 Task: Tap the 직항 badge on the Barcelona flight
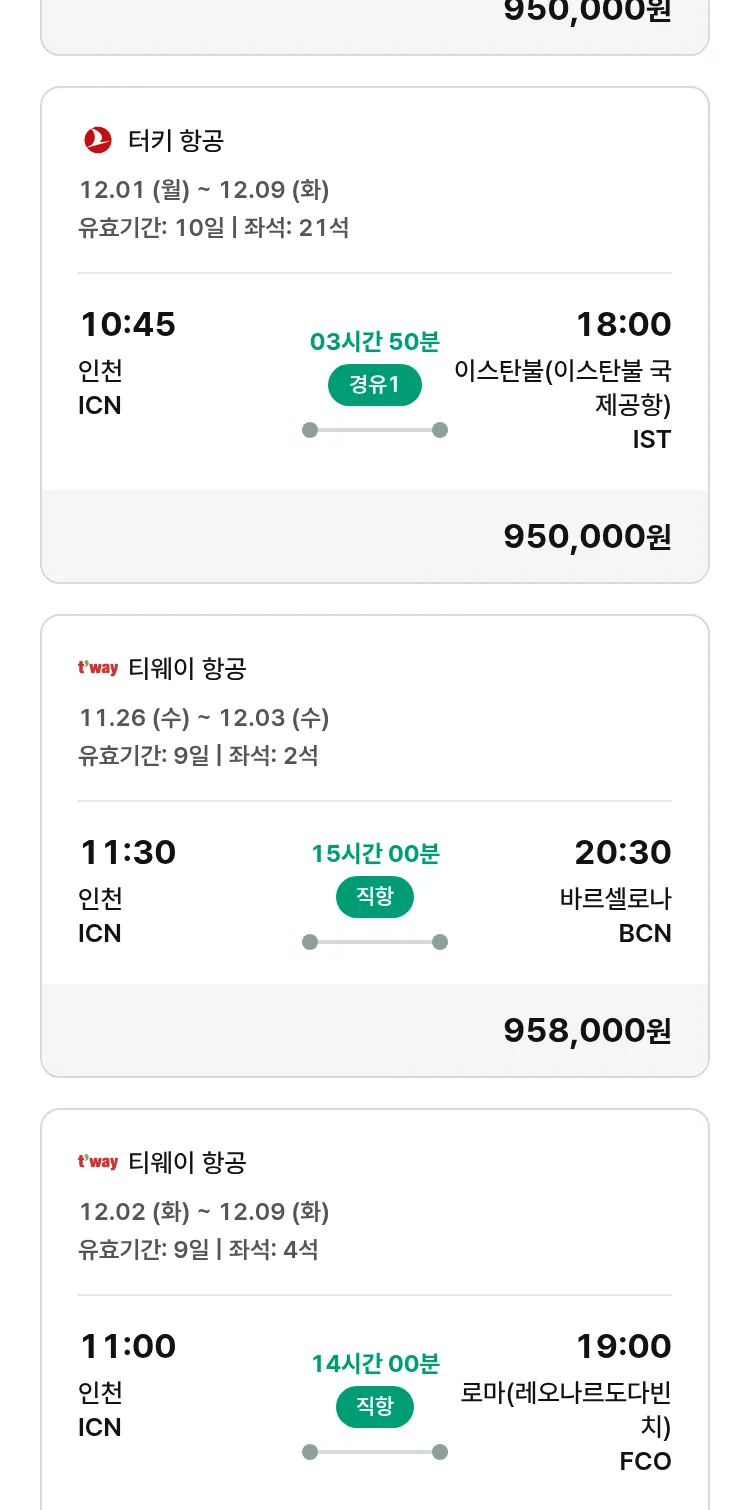[x=375, y=897]
